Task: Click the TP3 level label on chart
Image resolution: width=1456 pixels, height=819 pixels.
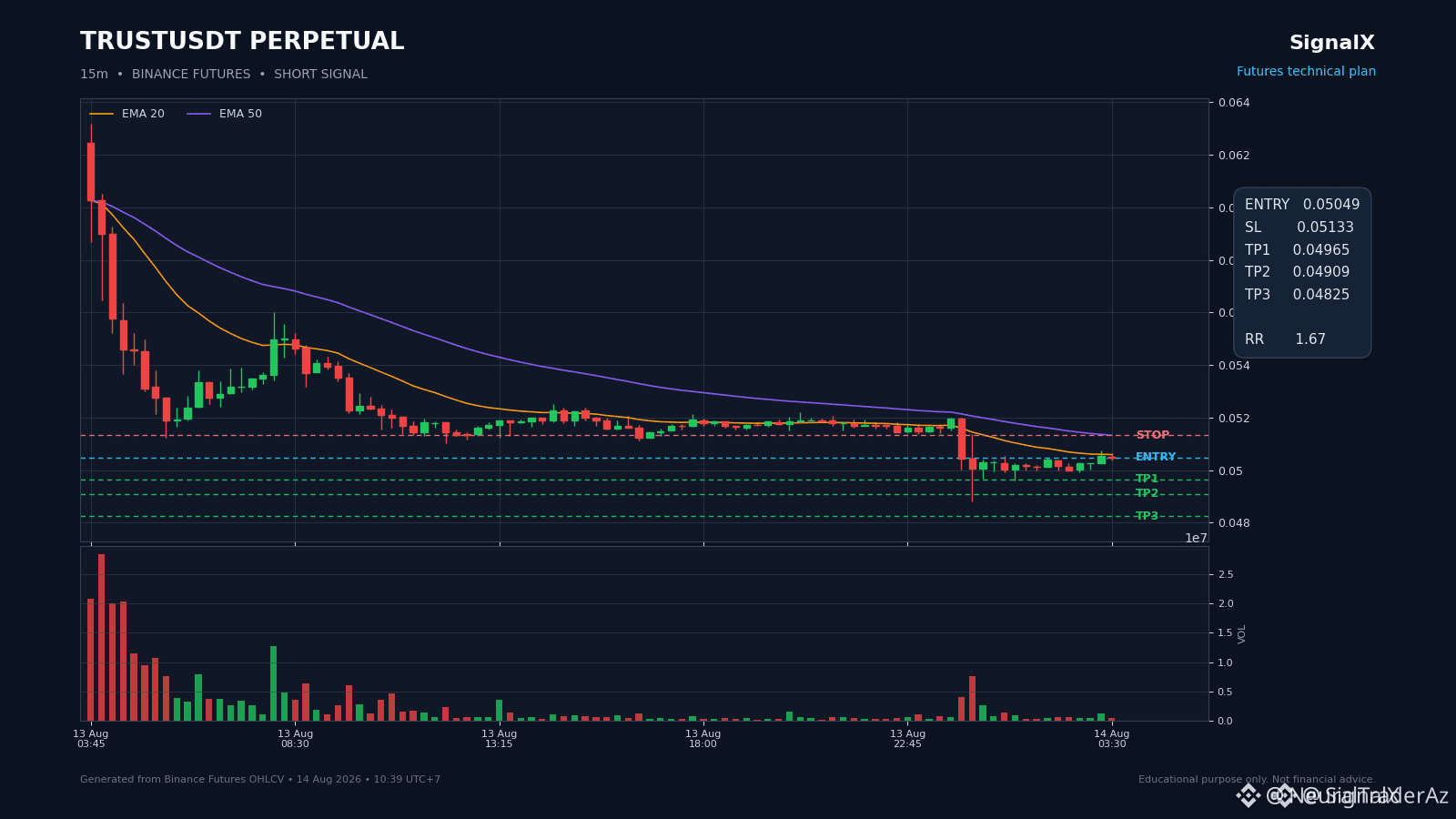Action: pyautogui.click(x=1147, y=516)
